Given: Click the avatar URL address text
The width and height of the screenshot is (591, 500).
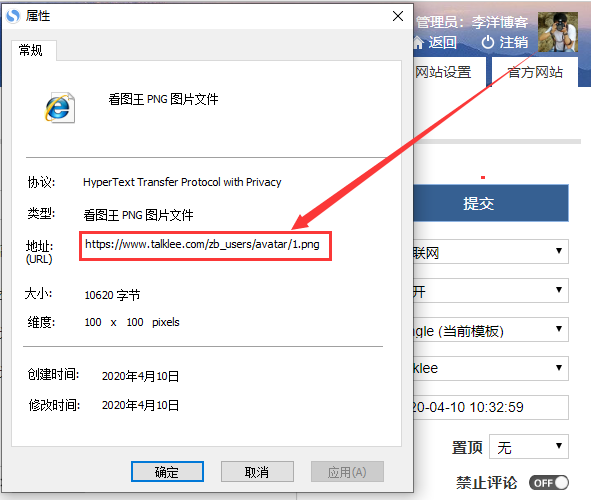Looking at the screenshot, I should tap(202, 244).
